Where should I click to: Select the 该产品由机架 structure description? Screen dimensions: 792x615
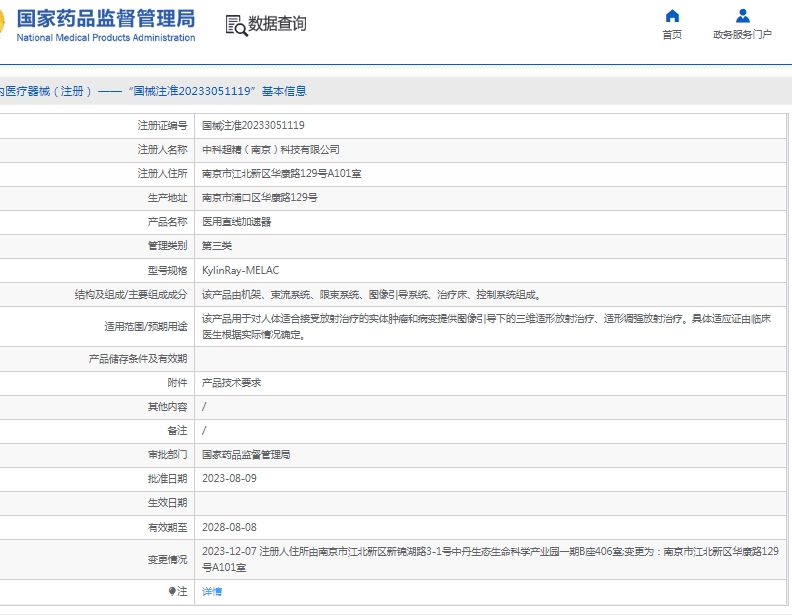coord(371,294)
